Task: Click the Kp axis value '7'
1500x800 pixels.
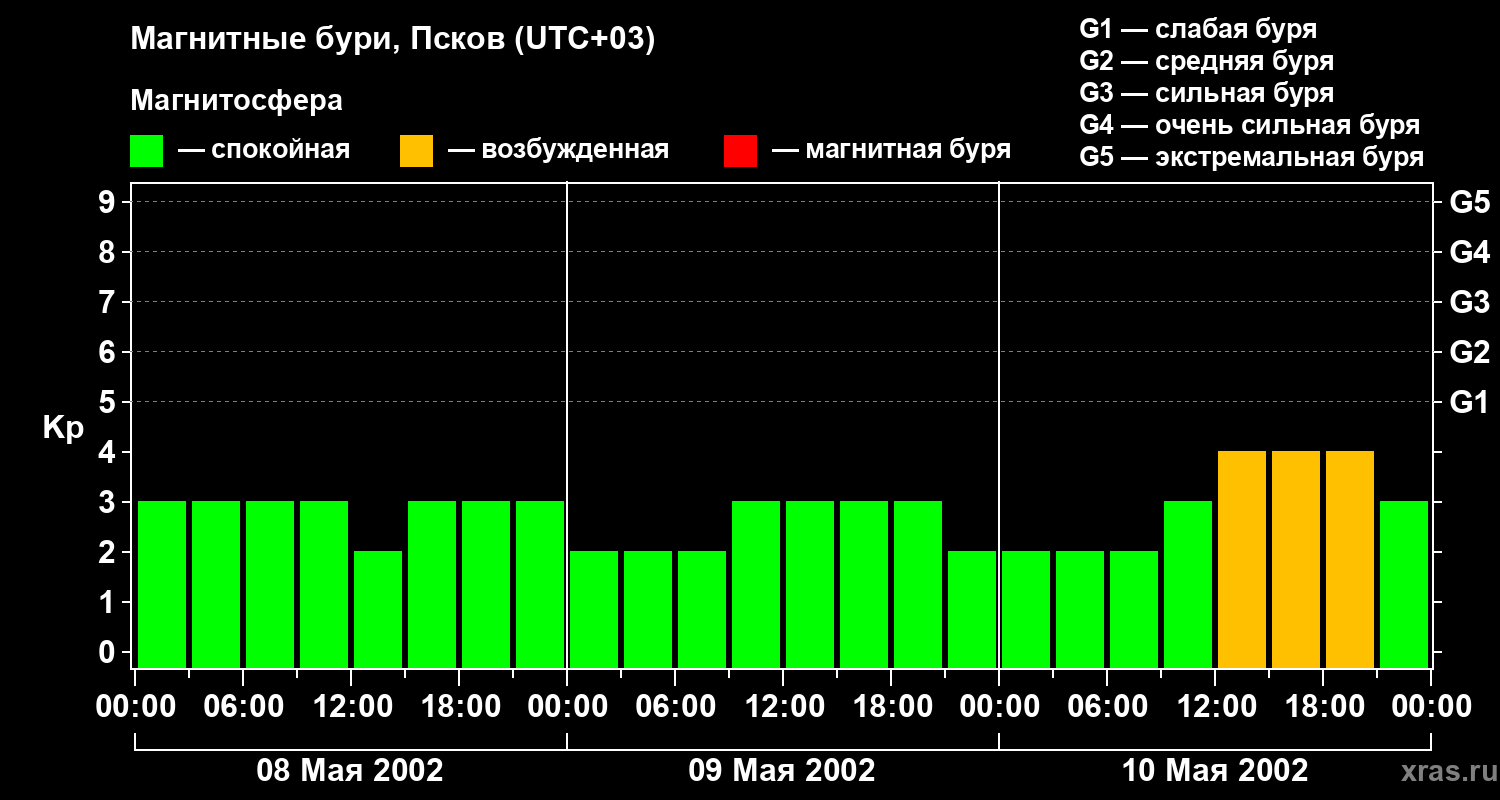Action: tap(109, 302)
